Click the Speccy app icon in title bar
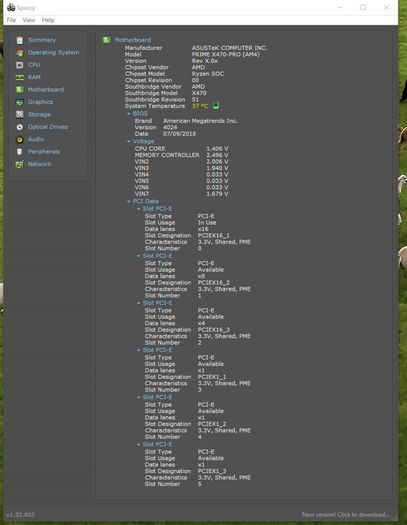Image resolution: width=407 pixels, height=525 pixels. click(x=11, y=7)
